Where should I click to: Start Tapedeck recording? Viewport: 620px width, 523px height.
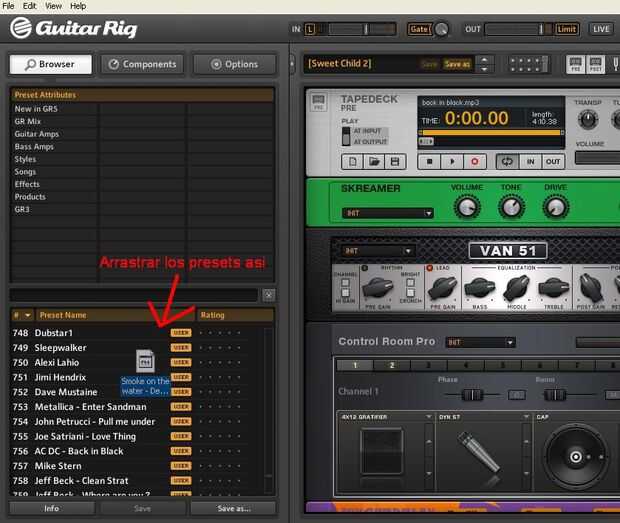474,162
